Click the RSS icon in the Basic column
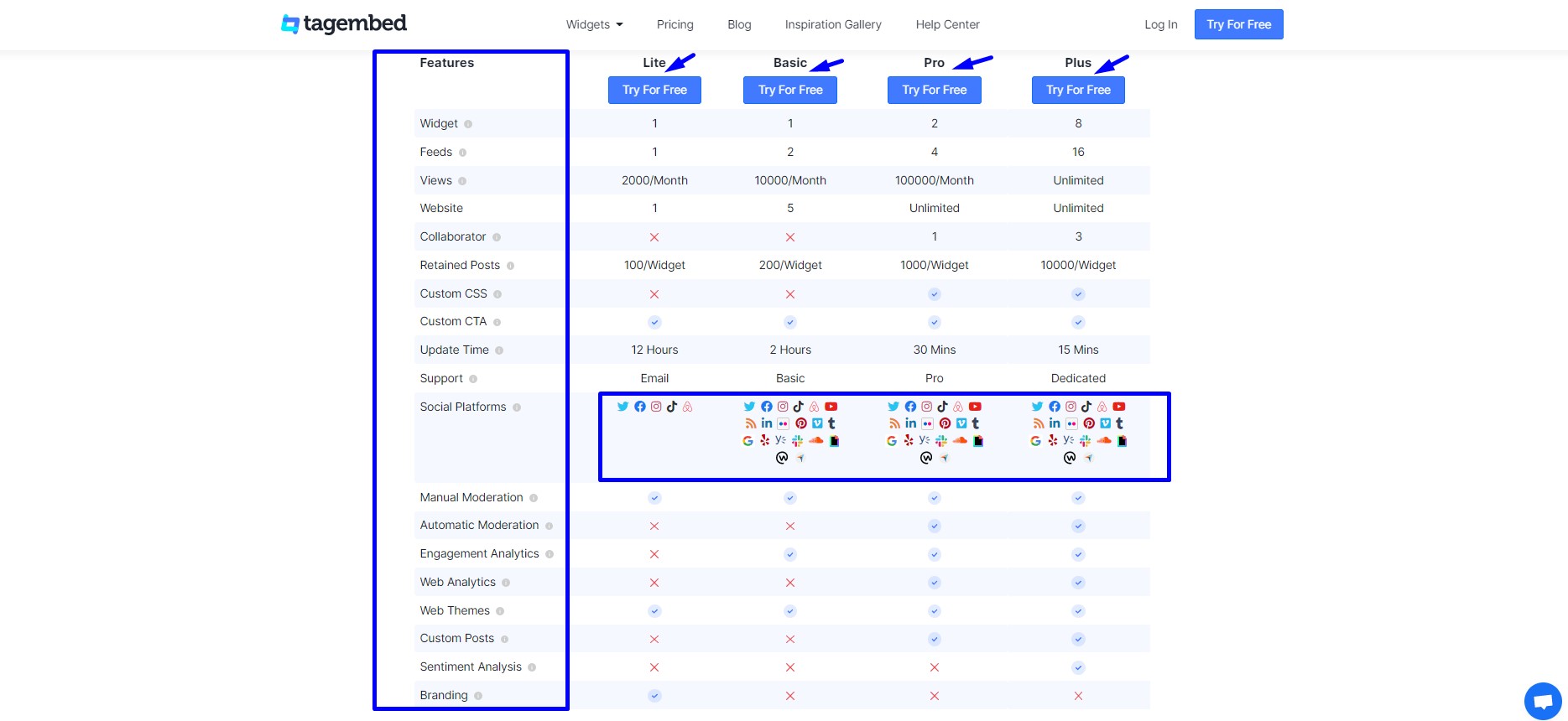The height and width of the screenshot is (721, 1568). click(751, 423)
